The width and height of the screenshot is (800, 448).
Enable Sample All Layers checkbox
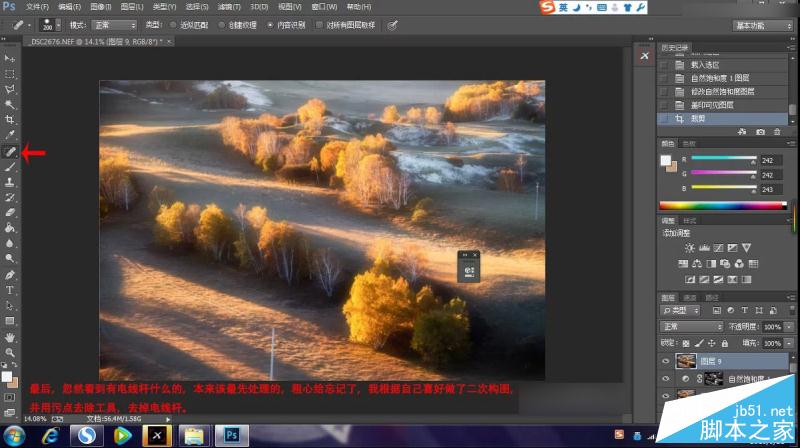point(319,25)
